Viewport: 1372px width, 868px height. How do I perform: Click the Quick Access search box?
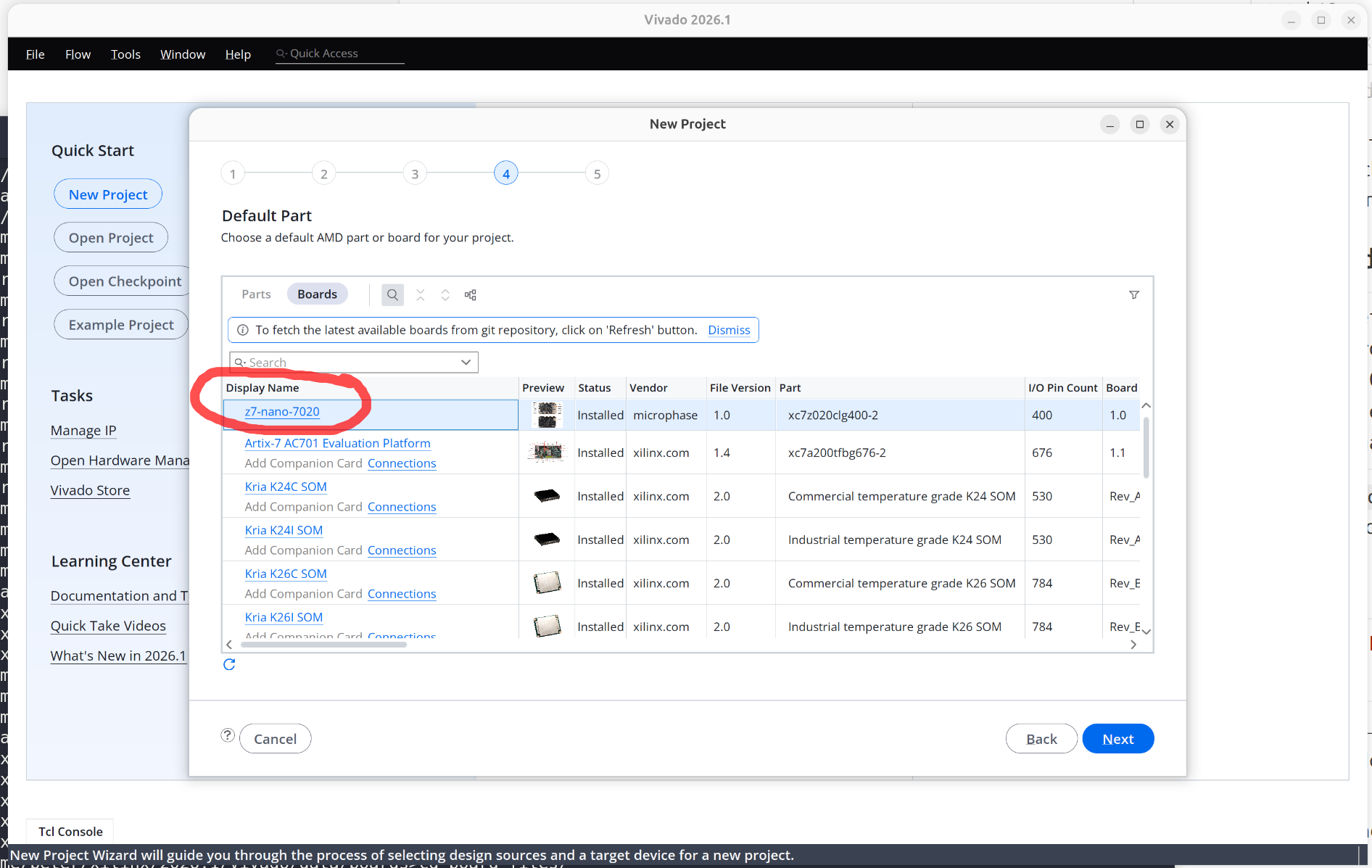(x=340, y=54)
